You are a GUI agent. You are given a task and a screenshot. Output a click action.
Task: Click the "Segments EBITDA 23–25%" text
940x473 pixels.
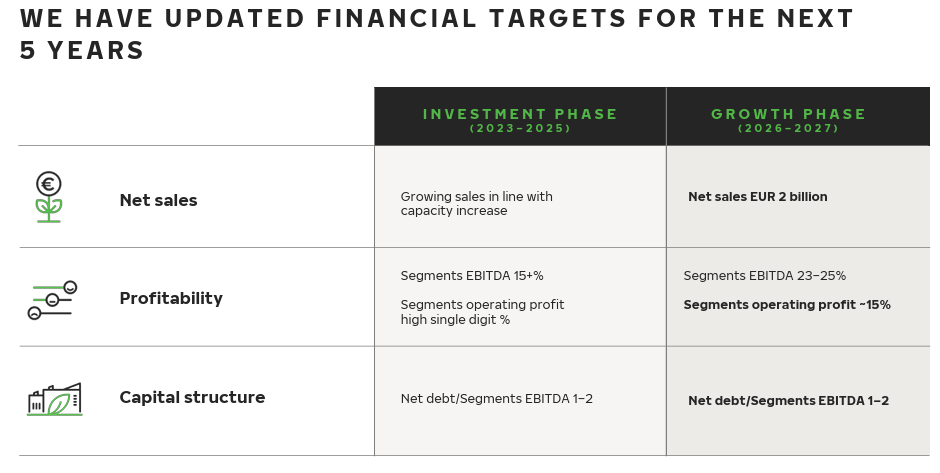(x=764, y=276)
